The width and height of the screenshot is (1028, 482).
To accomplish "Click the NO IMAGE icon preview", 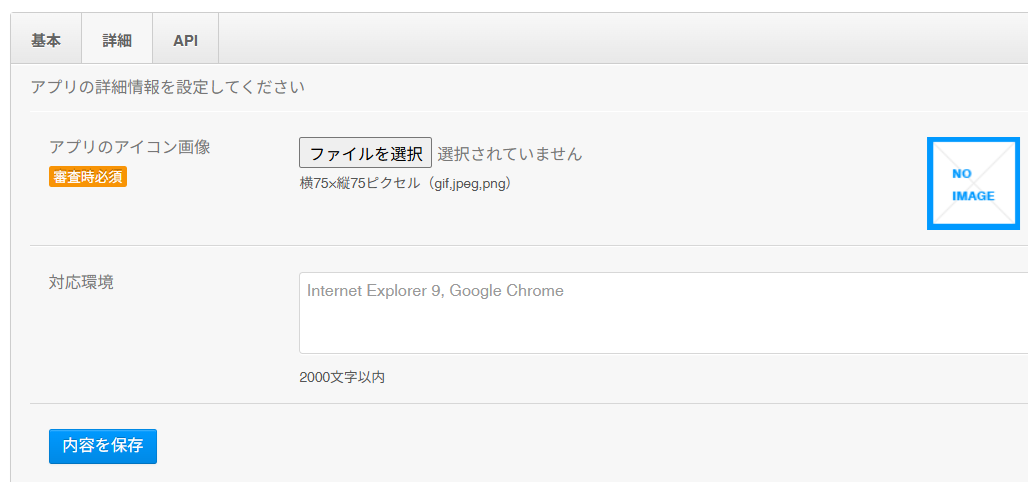I will (973, 184).
